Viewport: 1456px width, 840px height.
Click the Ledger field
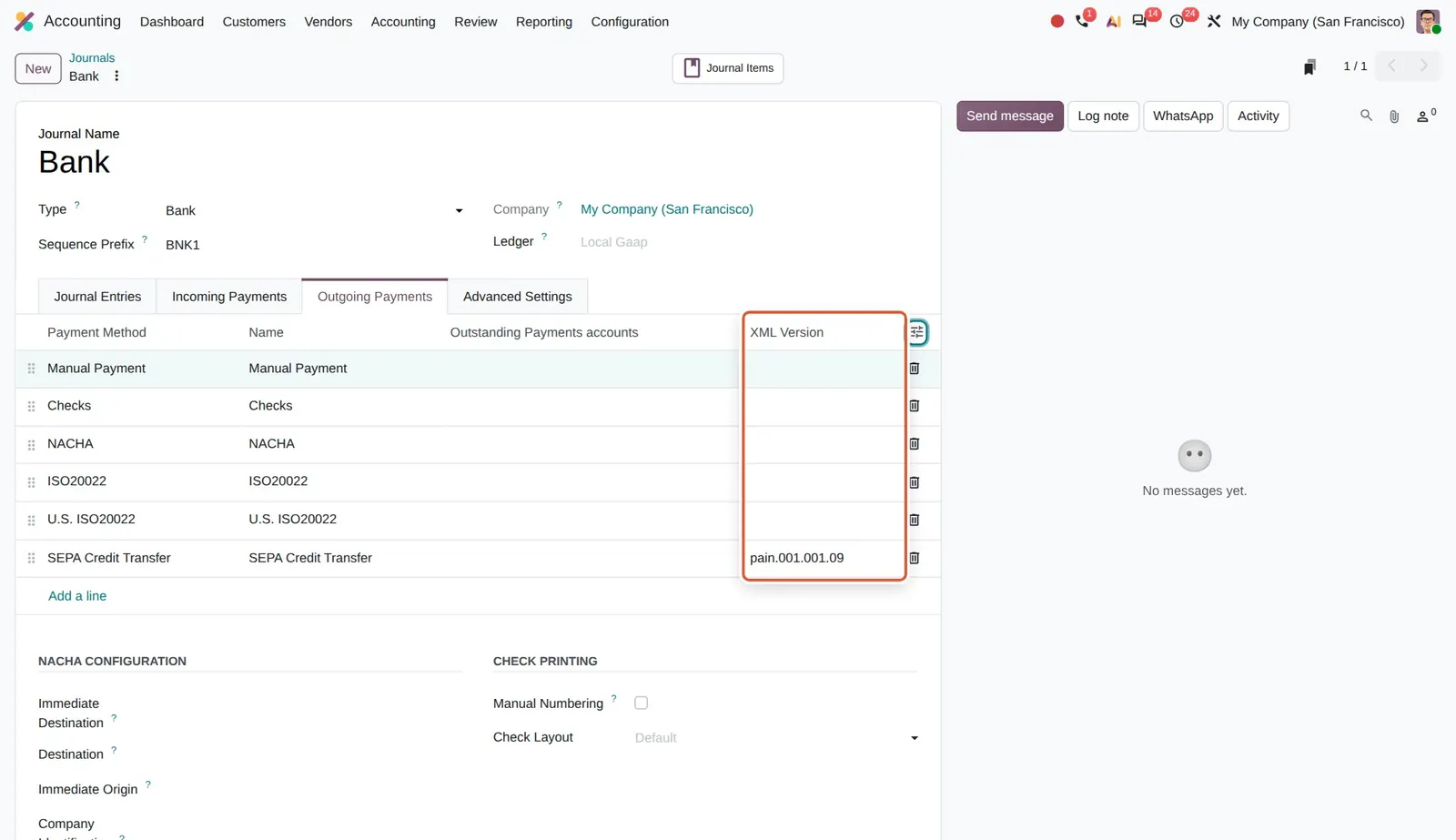(748, 242)
